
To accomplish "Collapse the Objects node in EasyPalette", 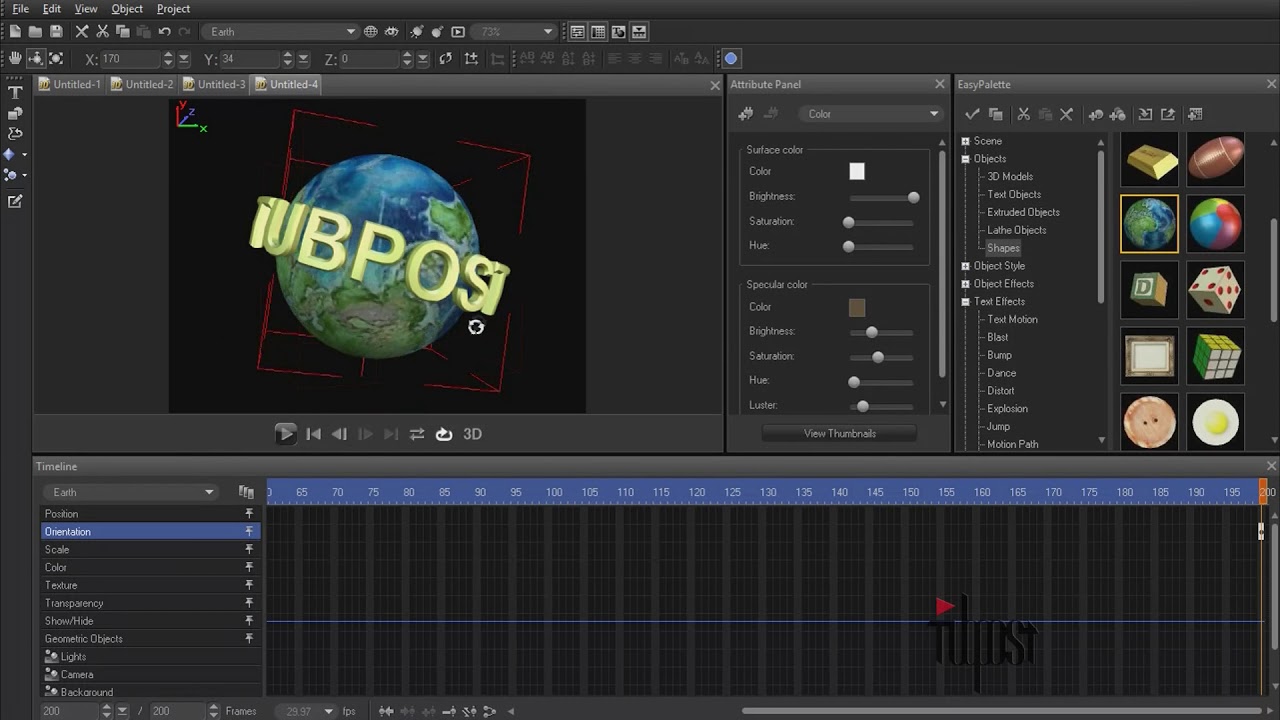I will point(966,159).
